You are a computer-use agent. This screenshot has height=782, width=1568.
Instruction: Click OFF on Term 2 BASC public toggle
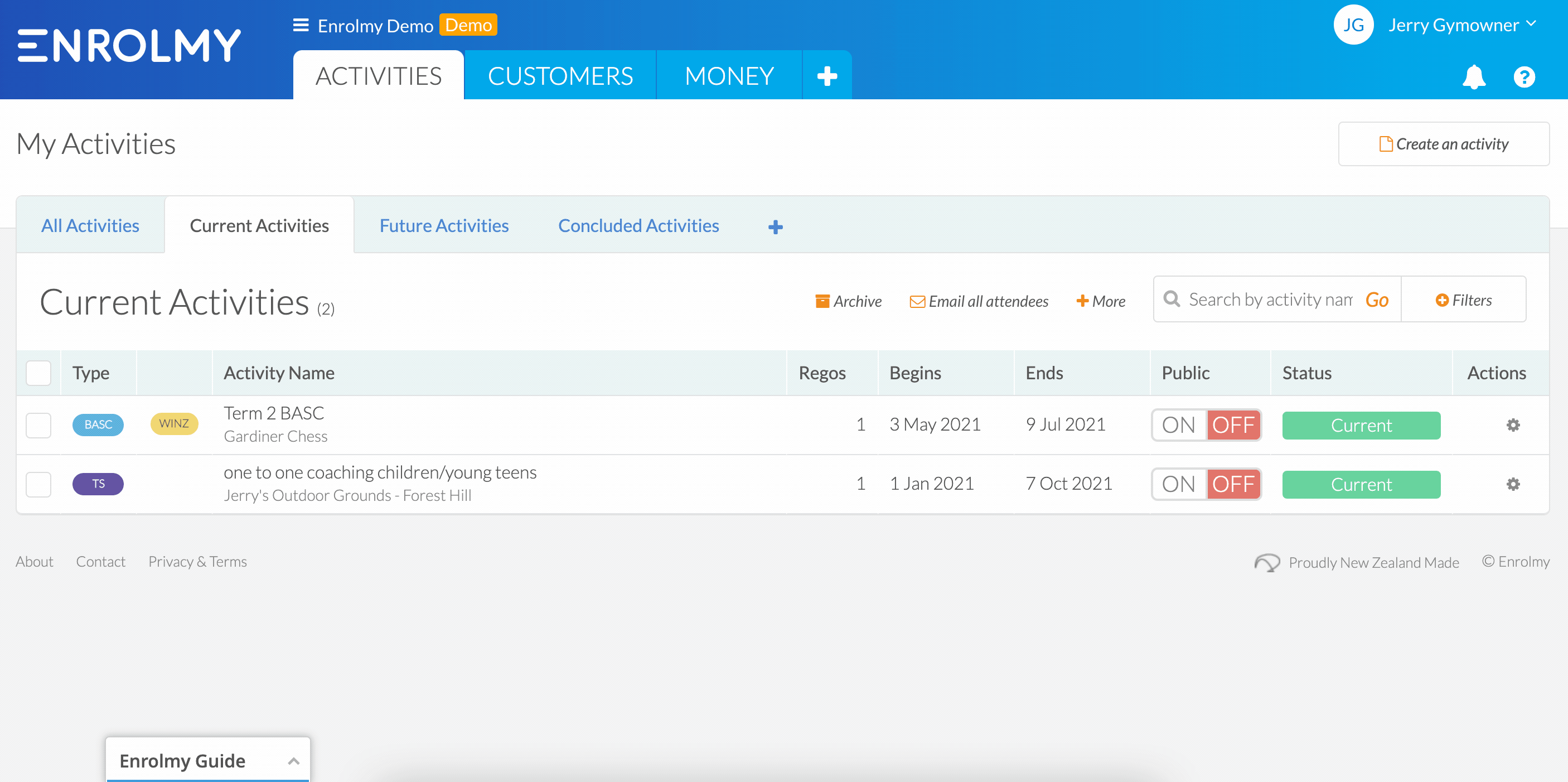pyautogui.click(x=1233, y=424)
